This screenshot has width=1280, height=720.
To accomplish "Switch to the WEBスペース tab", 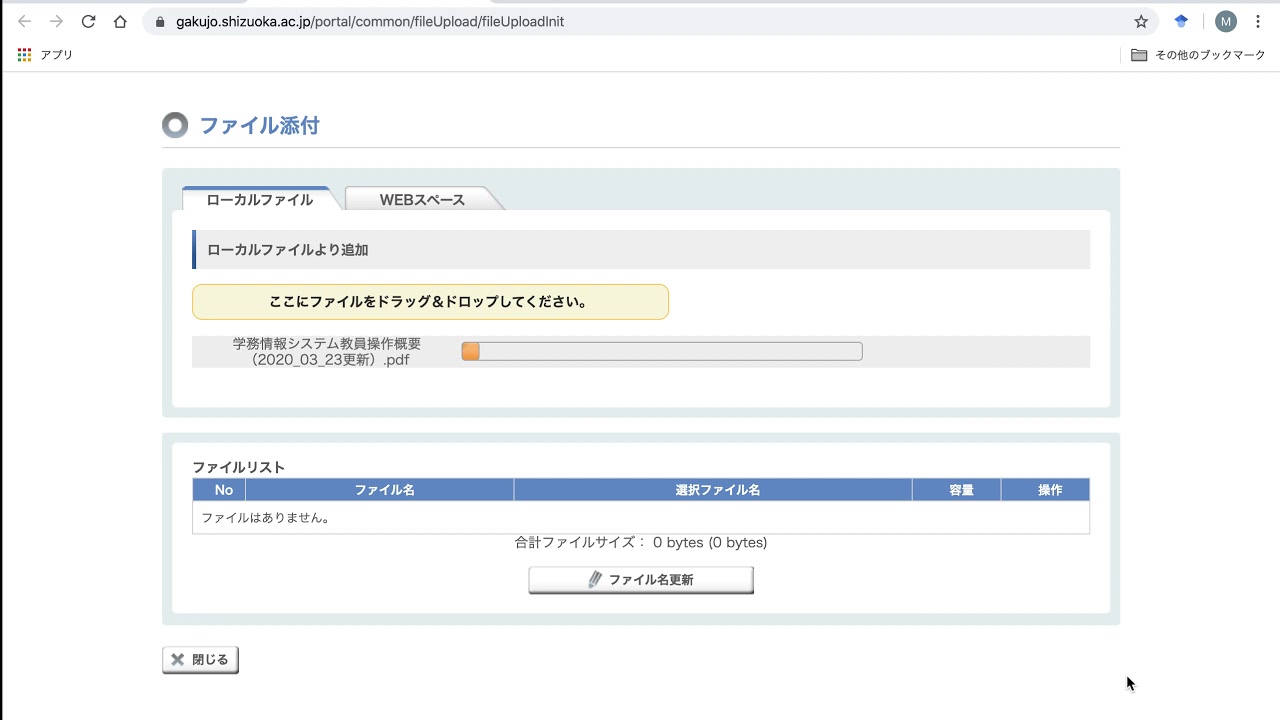I will (x=422, y=199).
